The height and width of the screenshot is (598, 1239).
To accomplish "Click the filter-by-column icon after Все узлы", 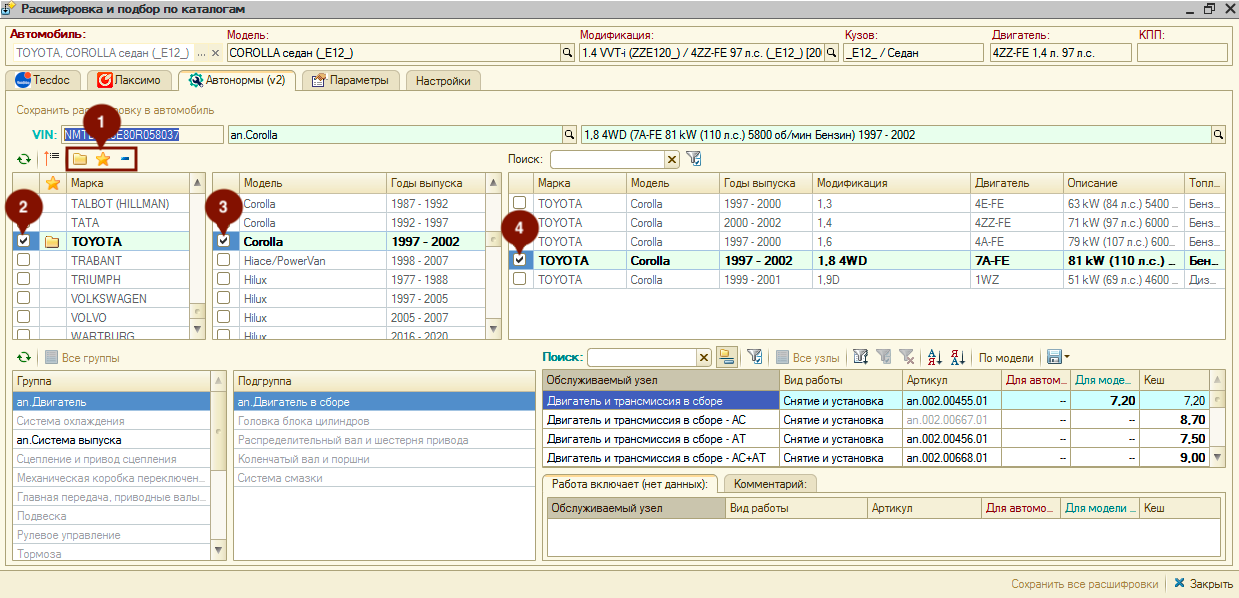I will tap(860, 357).
